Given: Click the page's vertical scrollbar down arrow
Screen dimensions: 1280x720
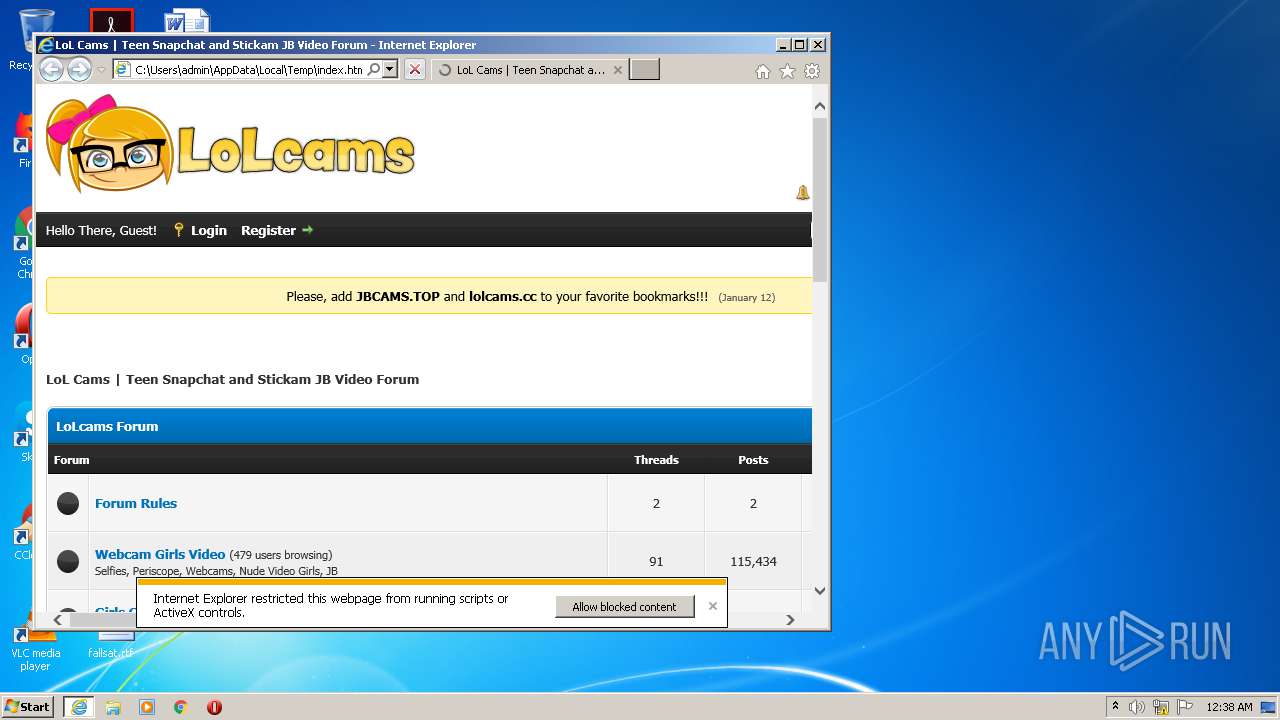Looking at the screenshot, I should [820, 590].
